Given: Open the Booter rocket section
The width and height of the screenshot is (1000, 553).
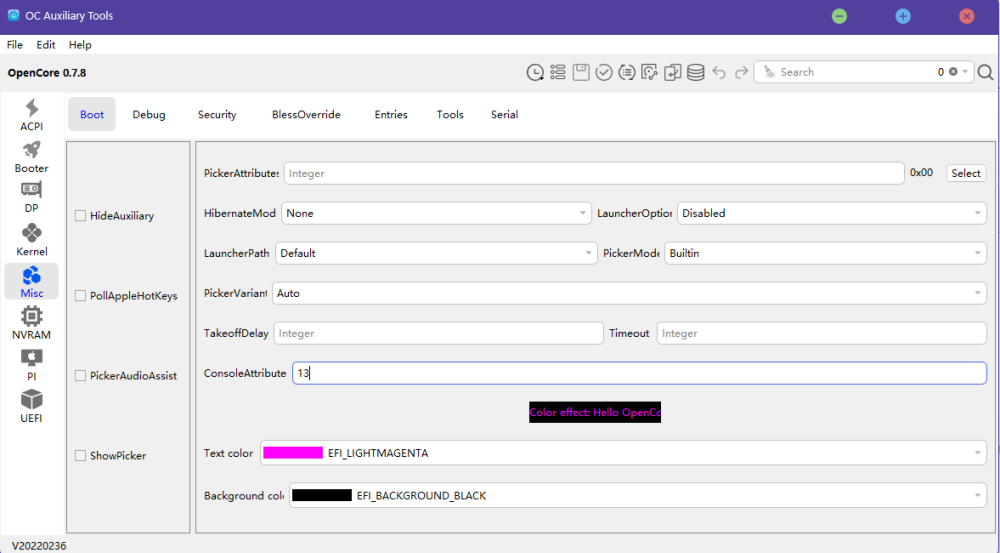Looking at the screenshot, I should [31, 157].
